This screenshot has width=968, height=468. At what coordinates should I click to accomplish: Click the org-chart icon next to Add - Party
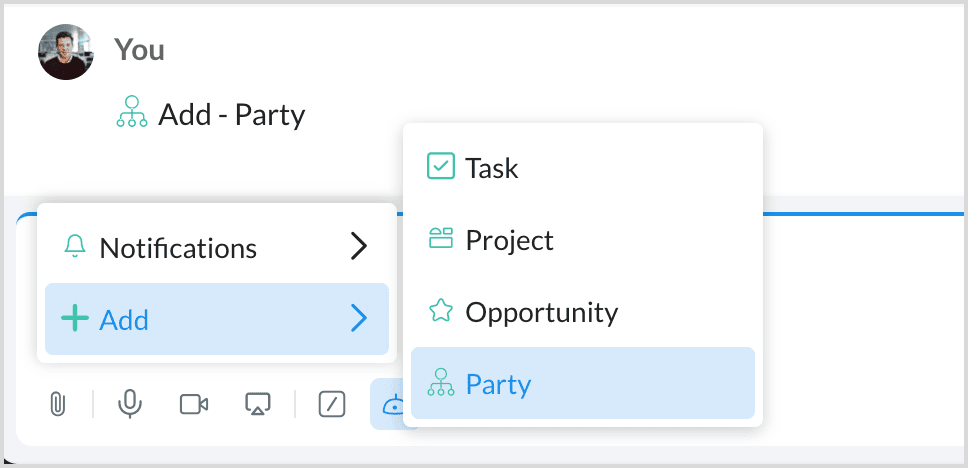(x=132, y=115)
